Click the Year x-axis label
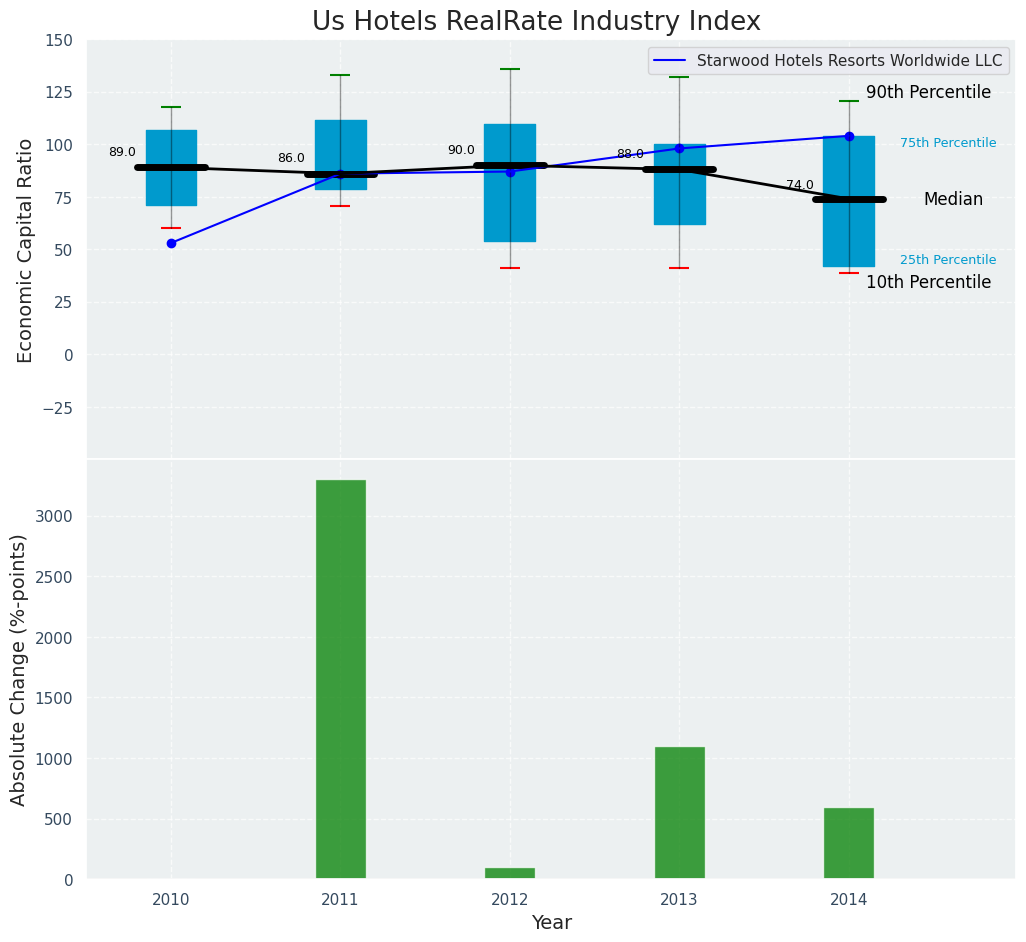Viewport: 1026px width, 942px height. pos(551,923)
